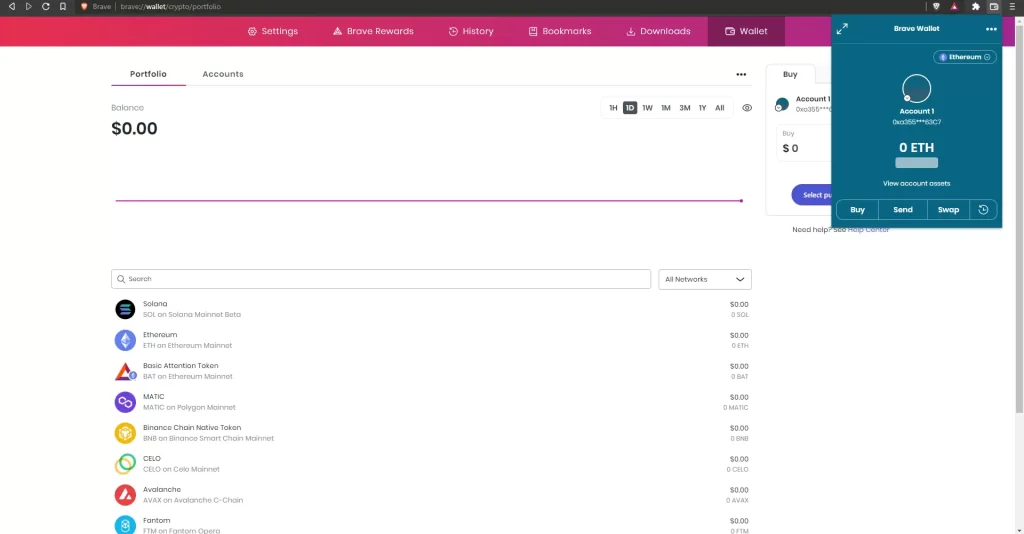Open the extensions puzzle icon
This screenshot has width=1024, height=534.
click(976, 7)
